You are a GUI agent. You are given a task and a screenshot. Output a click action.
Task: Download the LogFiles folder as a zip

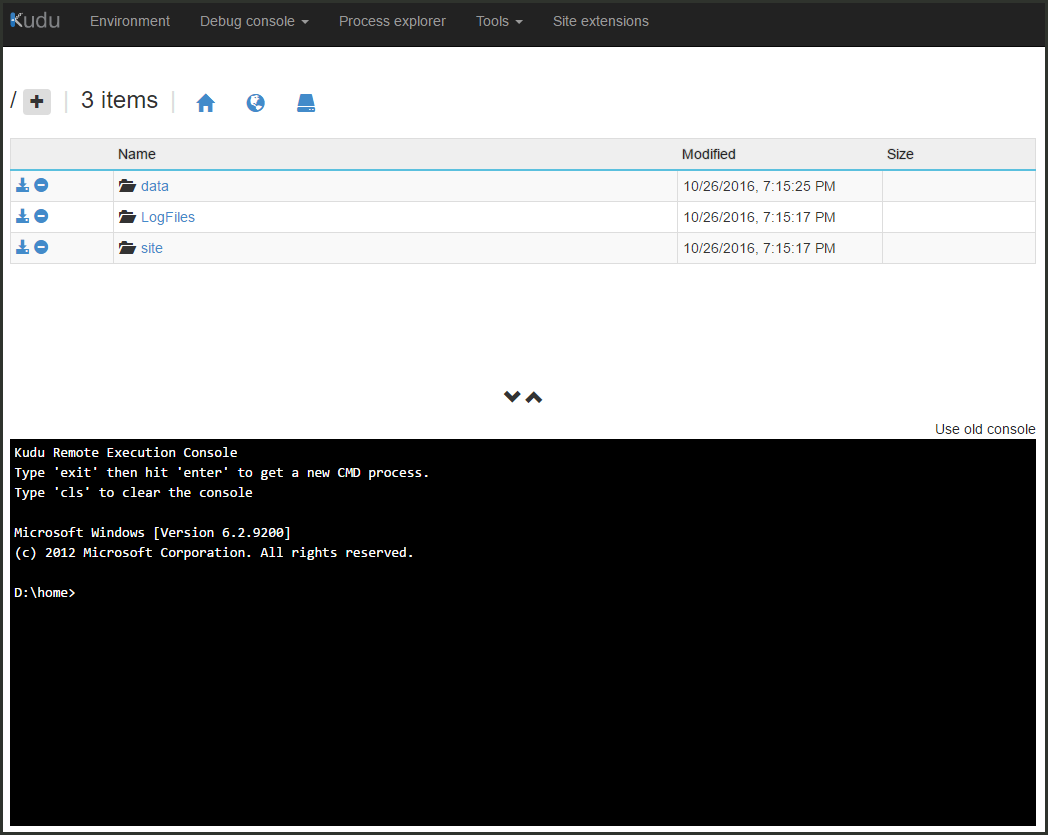(x=21, y=216)
